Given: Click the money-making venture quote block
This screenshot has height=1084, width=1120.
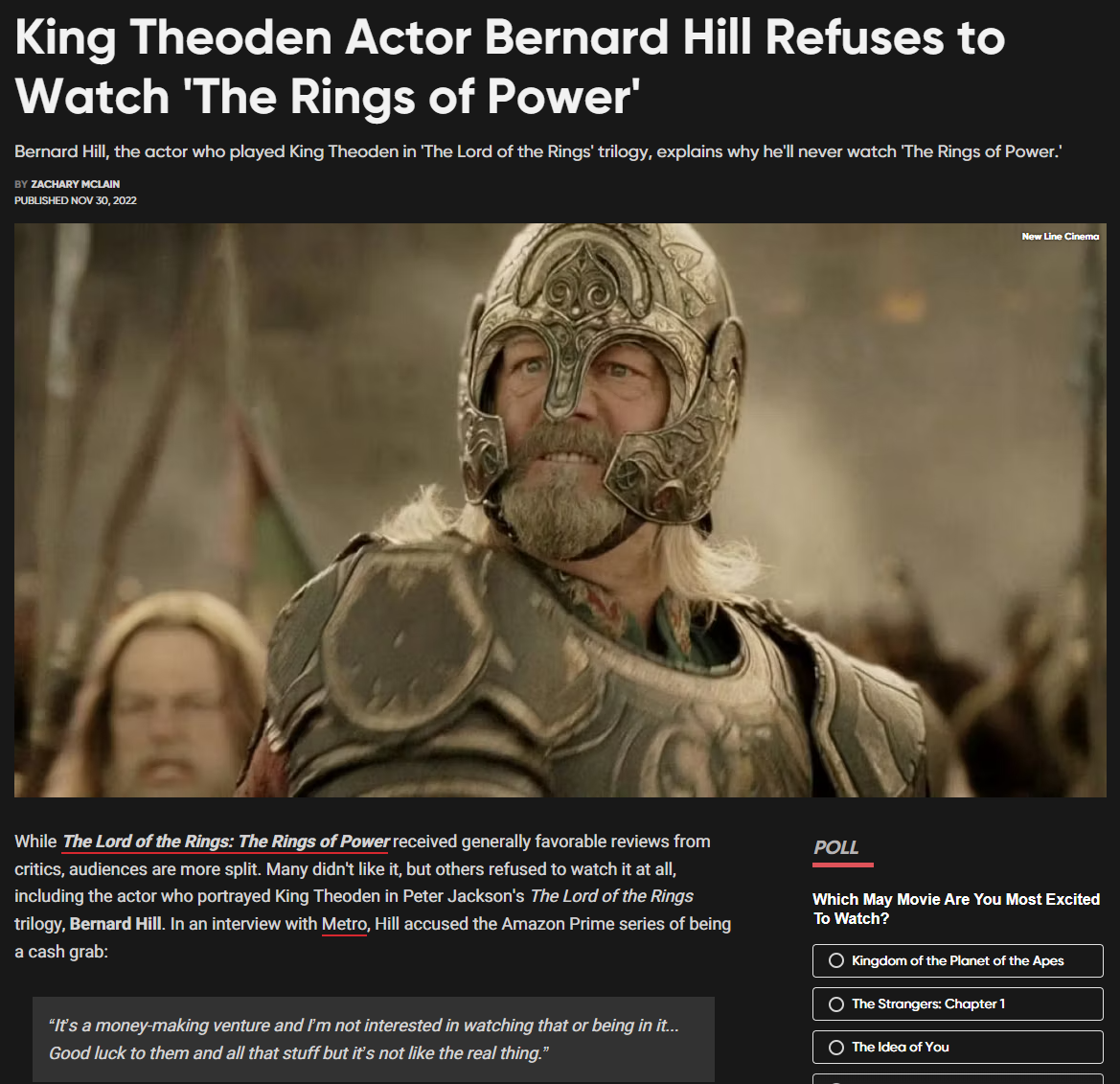Looking at the screenshot, I should tap(373, 1039).
